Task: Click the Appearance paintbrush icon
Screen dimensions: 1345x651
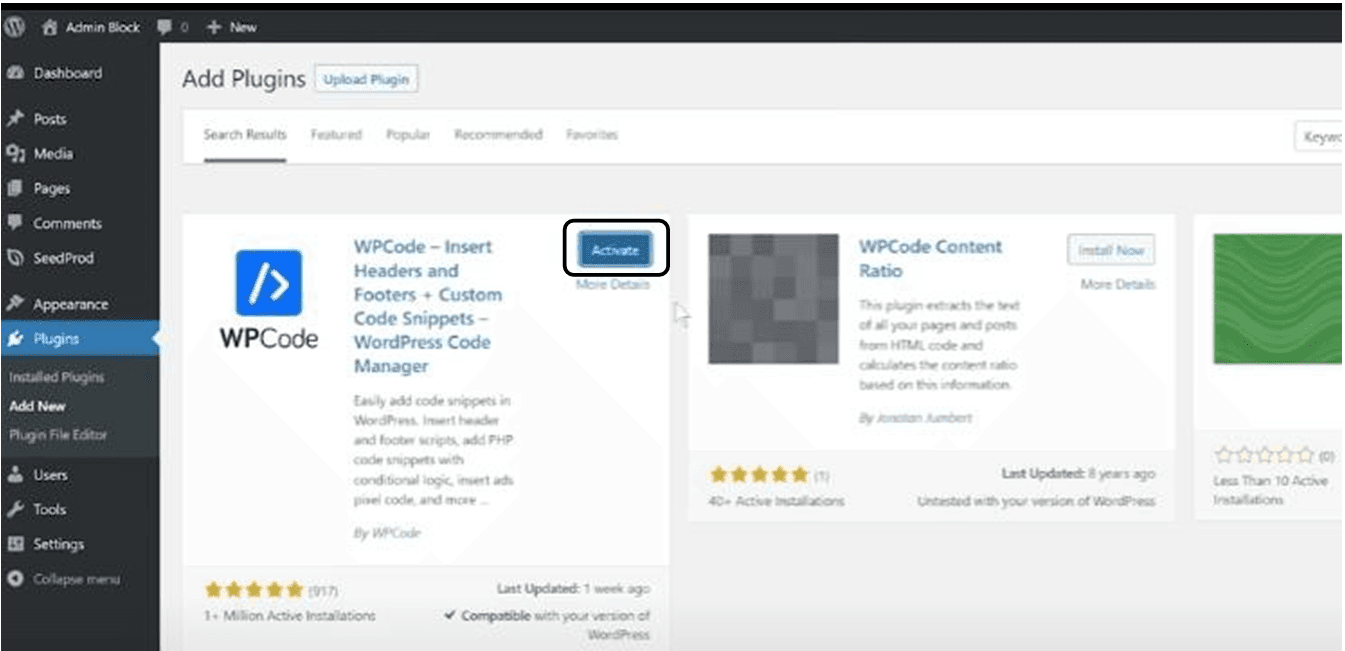Action: pos(15,304)
